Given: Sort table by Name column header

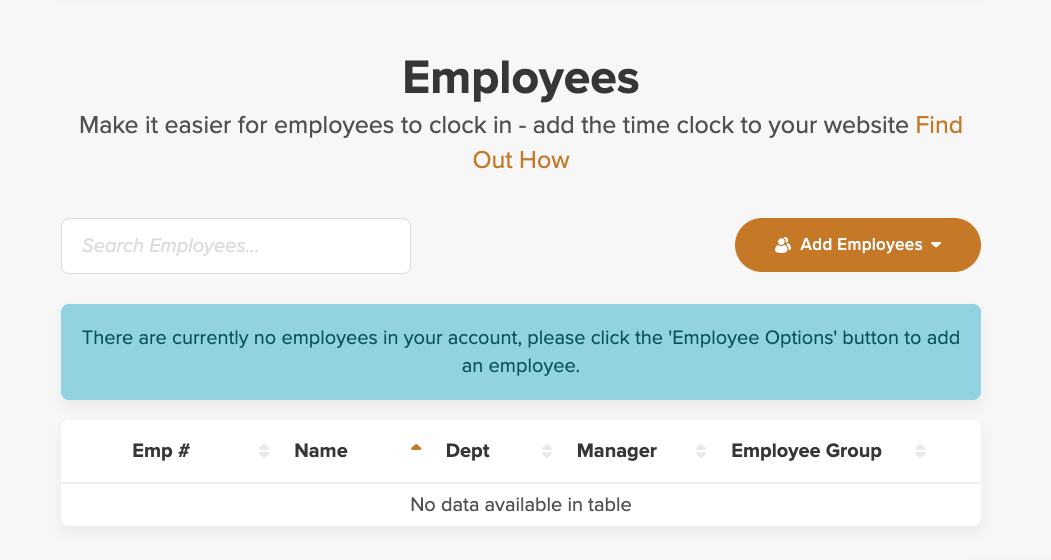Looking at the screenshot, I should (321, 451).
